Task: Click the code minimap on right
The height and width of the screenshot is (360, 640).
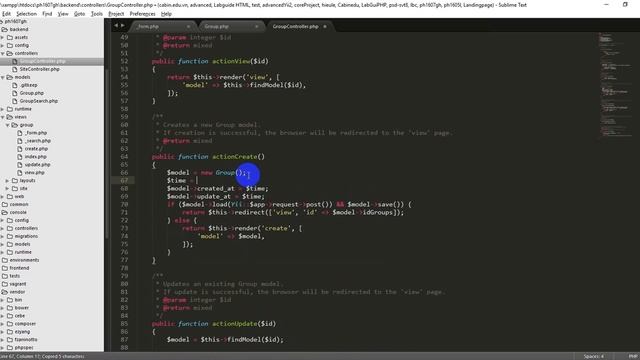Action: click(x=616, y=86)
